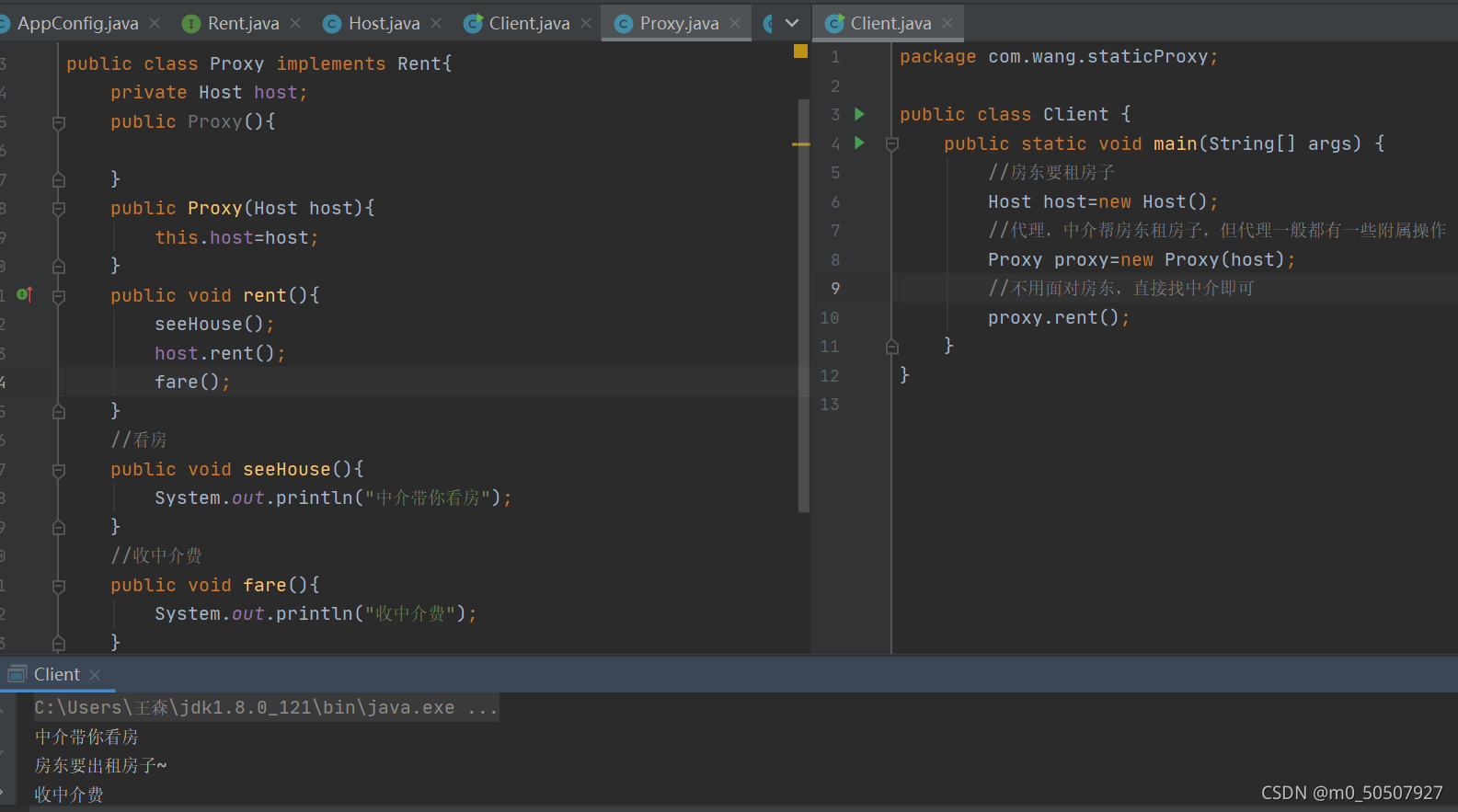This screenshot has width=1458, height=812.
Task: Collapse Proxy(Host host) constructor fold marker
Action: (x=59, y=209)
